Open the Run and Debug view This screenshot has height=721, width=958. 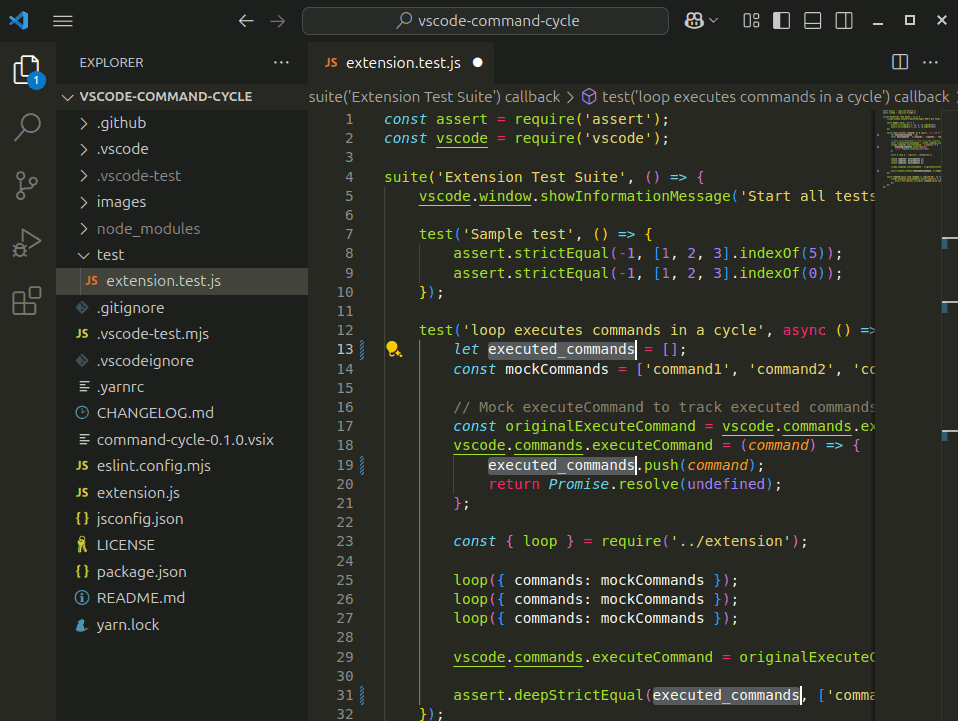point(27,243)
